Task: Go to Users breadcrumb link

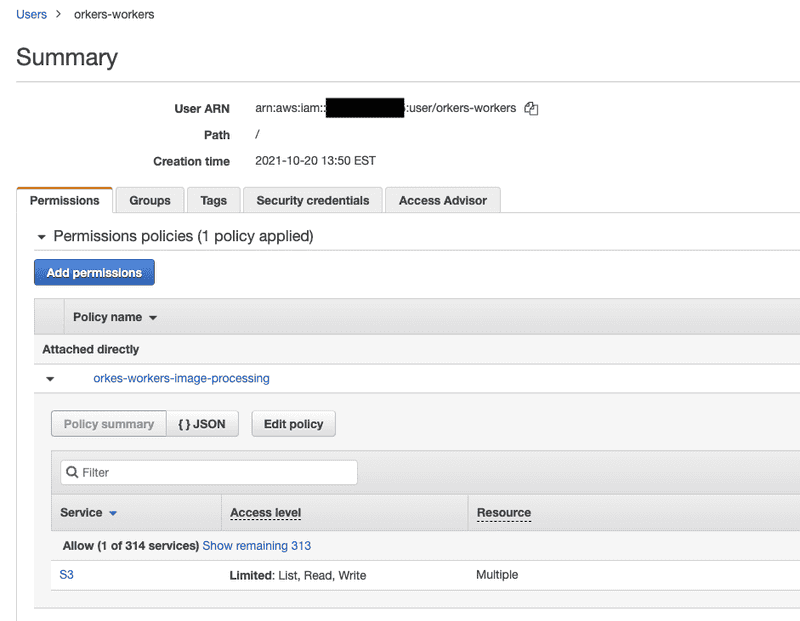Action: coord(31,15)
